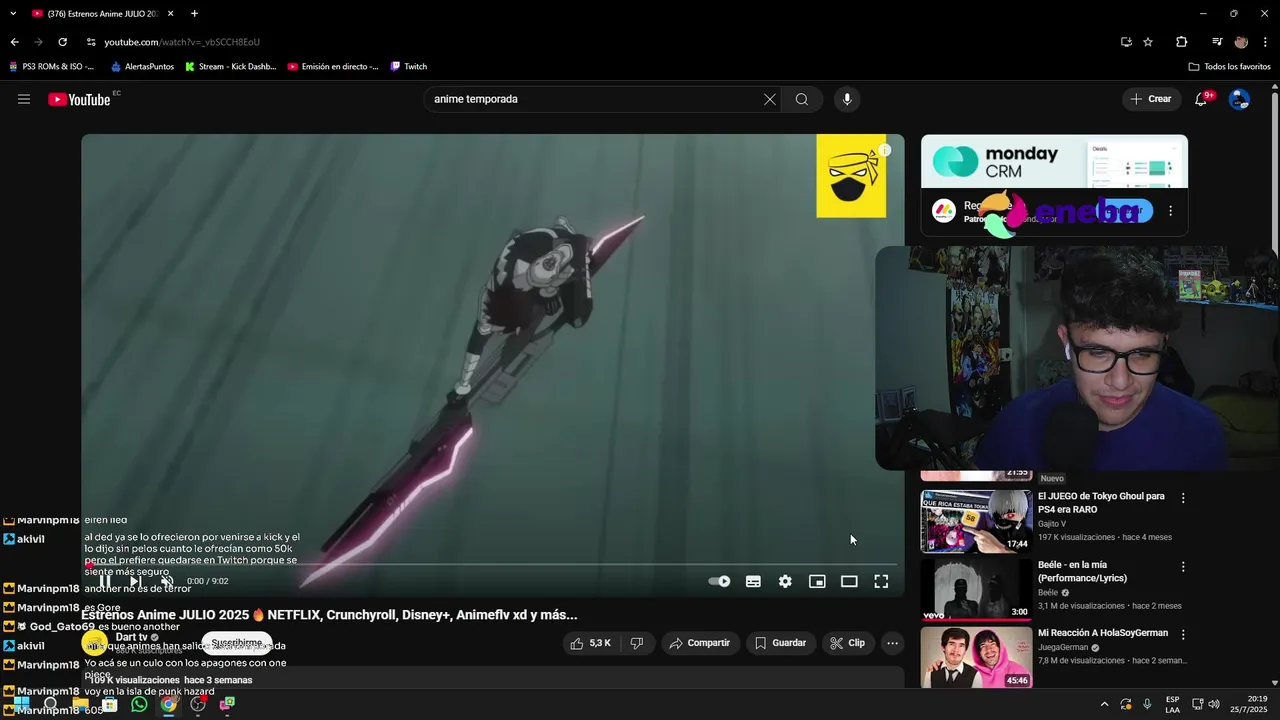Screen dimensions: 1280x720
Task: Like the video with 5,3 K likes
Action: pyautogui.click(x=590, y=643)
